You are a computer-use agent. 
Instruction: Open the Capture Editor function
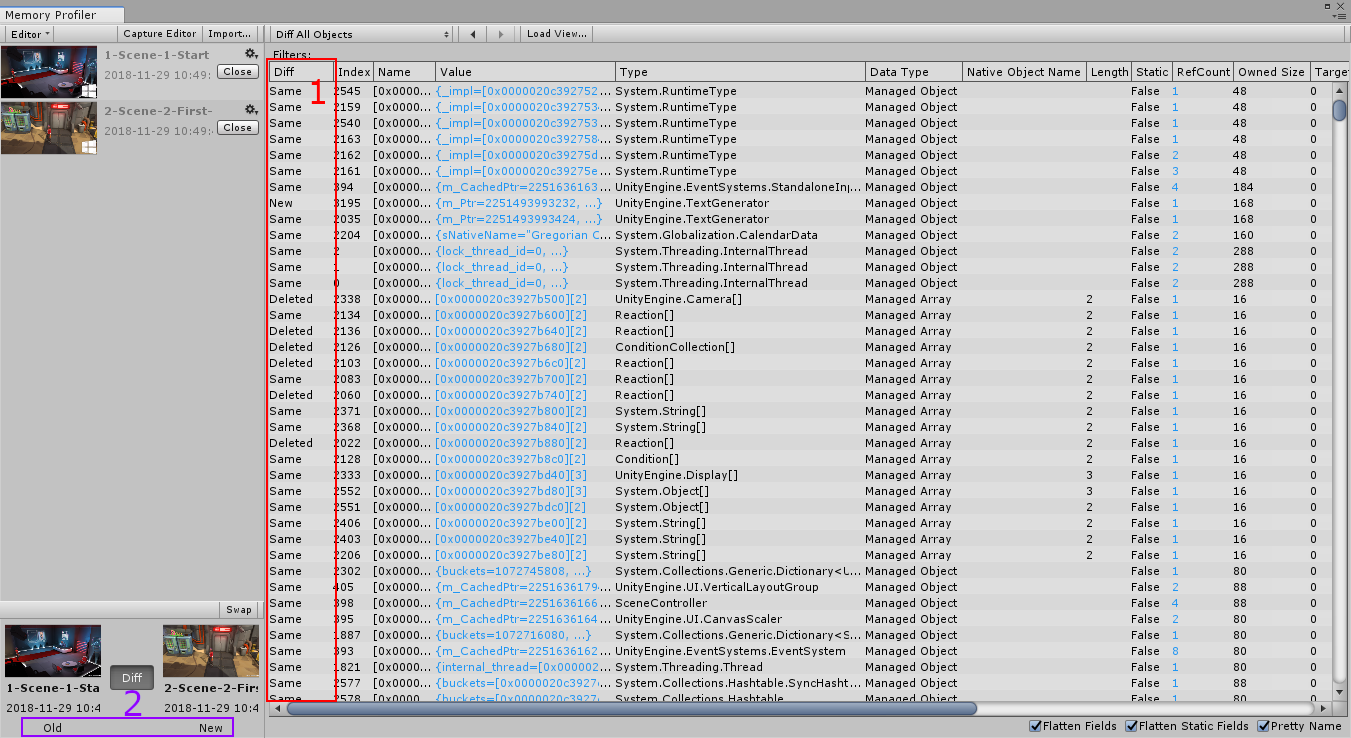click(159, 33)
